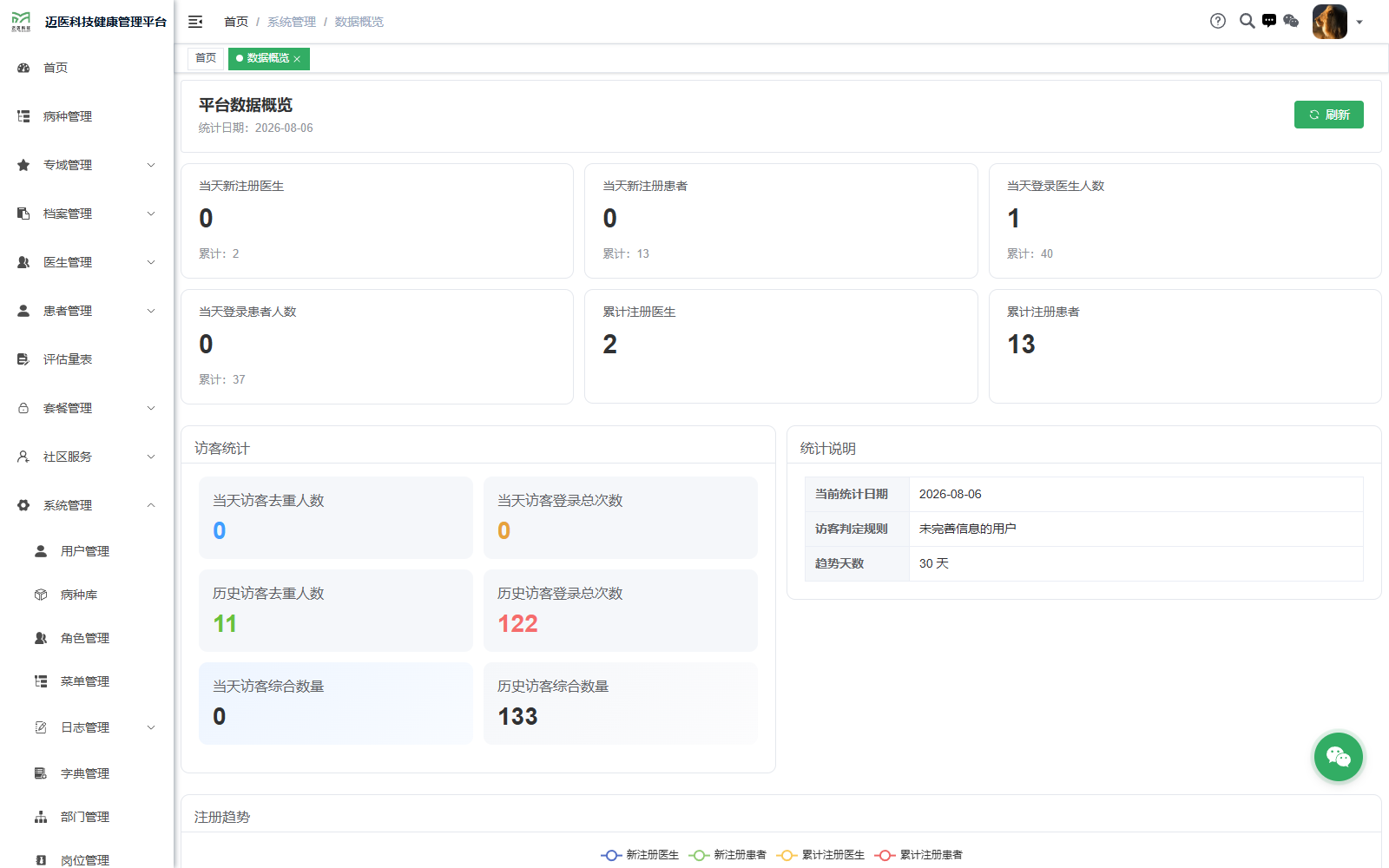Image resolution: width=1389 pixels, height=868 pixels.
Task: Expand the 套餐管理 menu
Action: pos(87,408)
